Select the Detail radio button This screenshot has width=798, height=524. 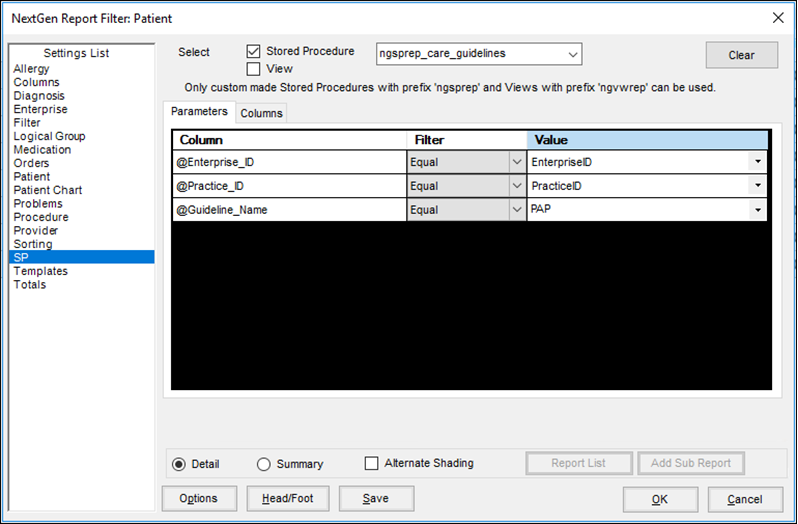179,464
